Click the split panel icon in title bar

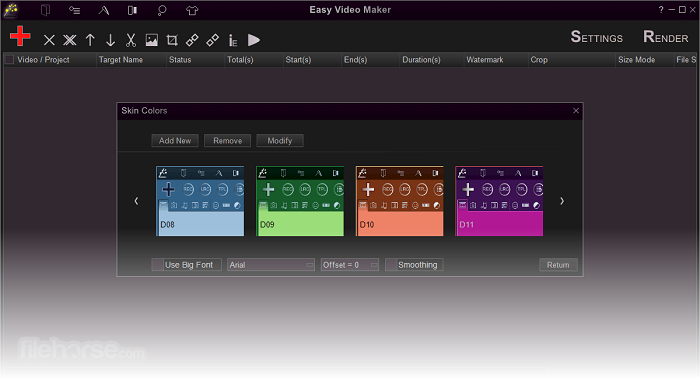point(133,10)
